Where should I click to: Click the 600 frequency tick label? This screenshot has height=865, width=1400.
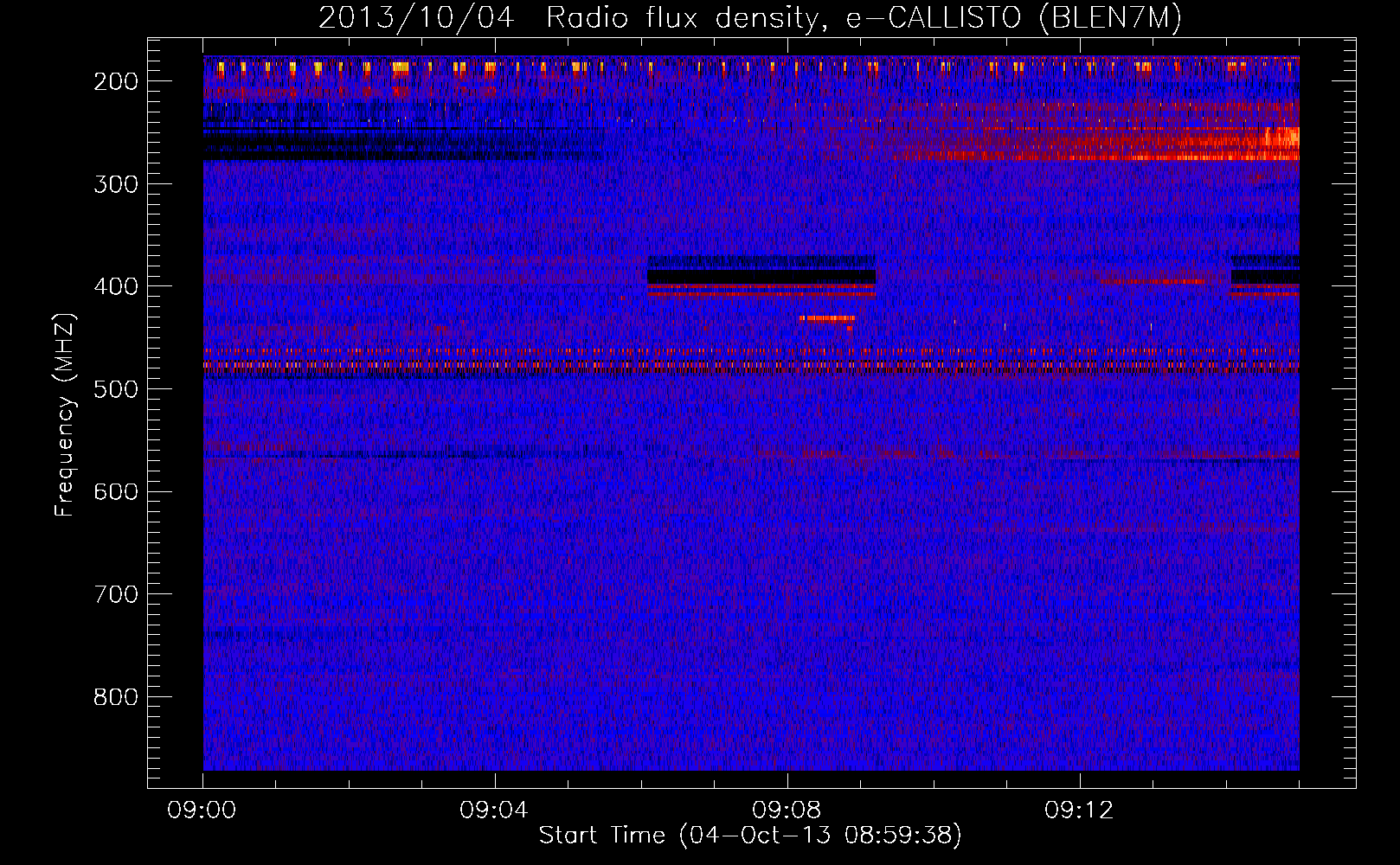[115, 491]
